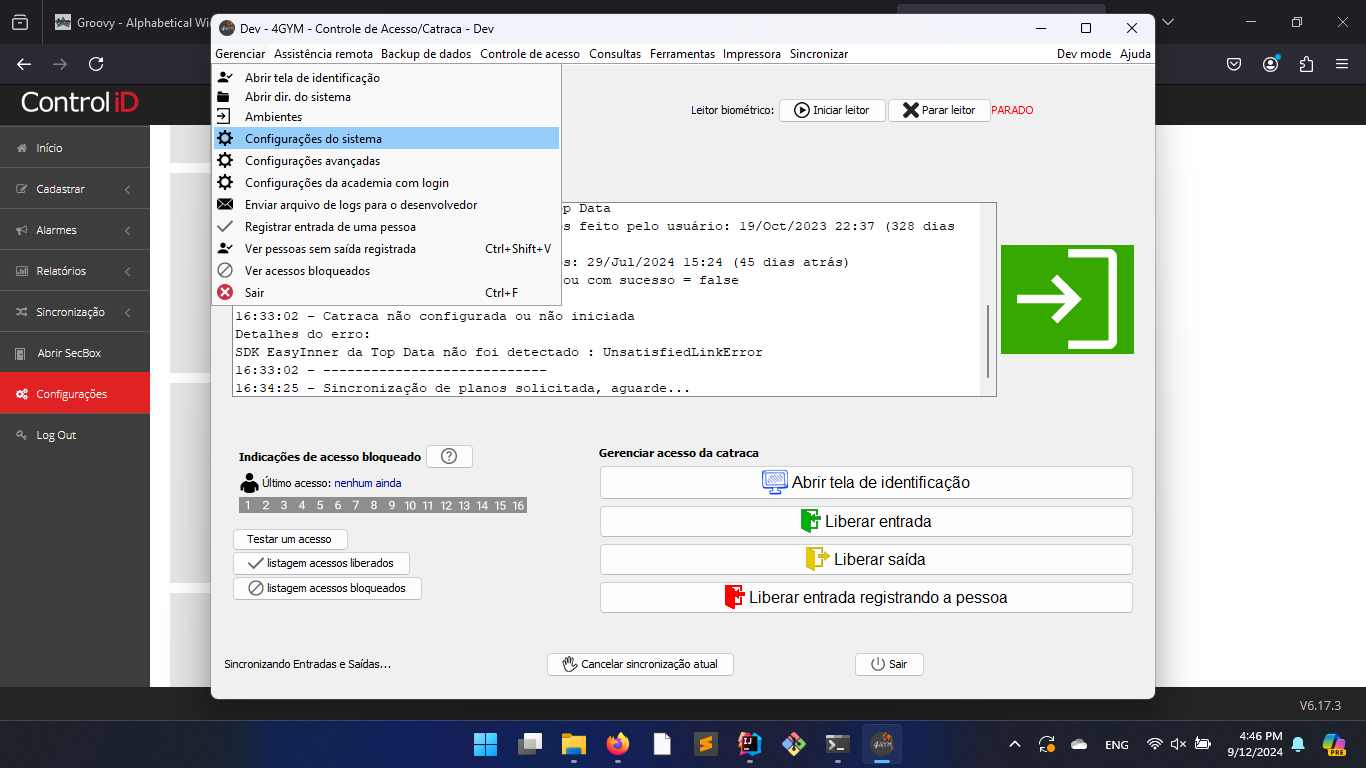Click the 4GYM icon in taskbar
The image size is (1366, 768).
[881, 744]
